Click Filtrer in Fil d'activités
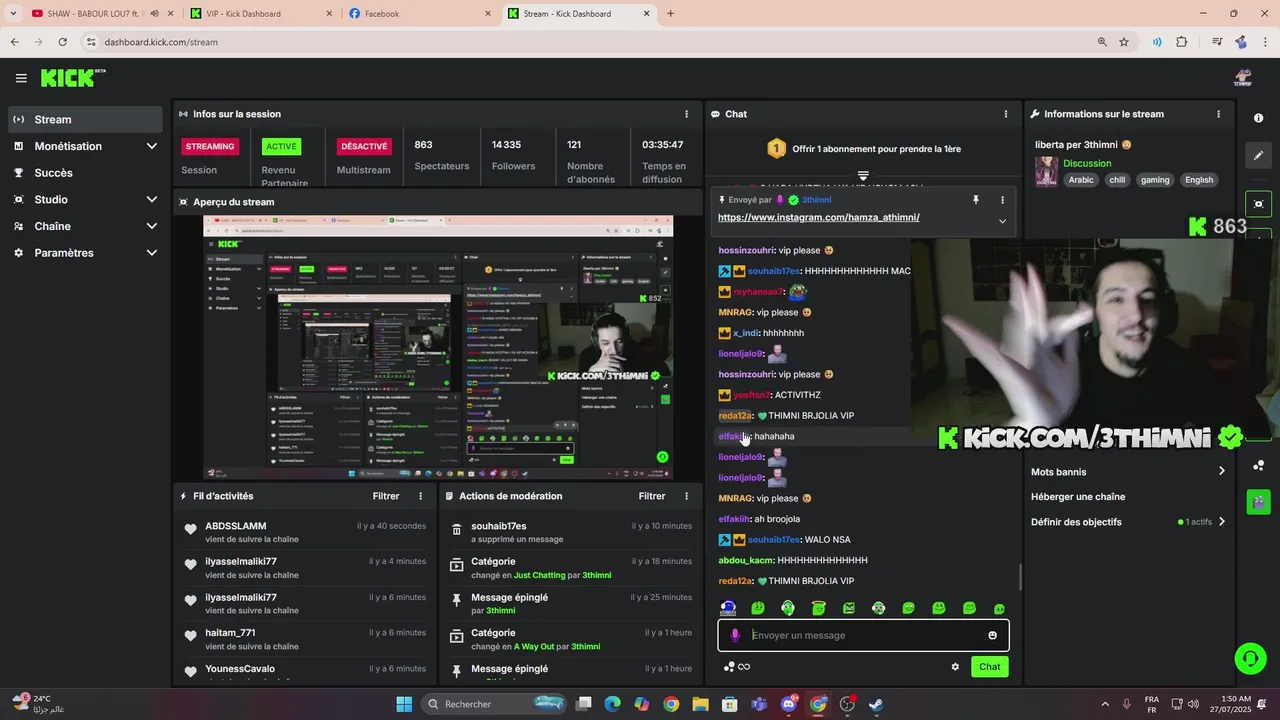 pos(386,496)
